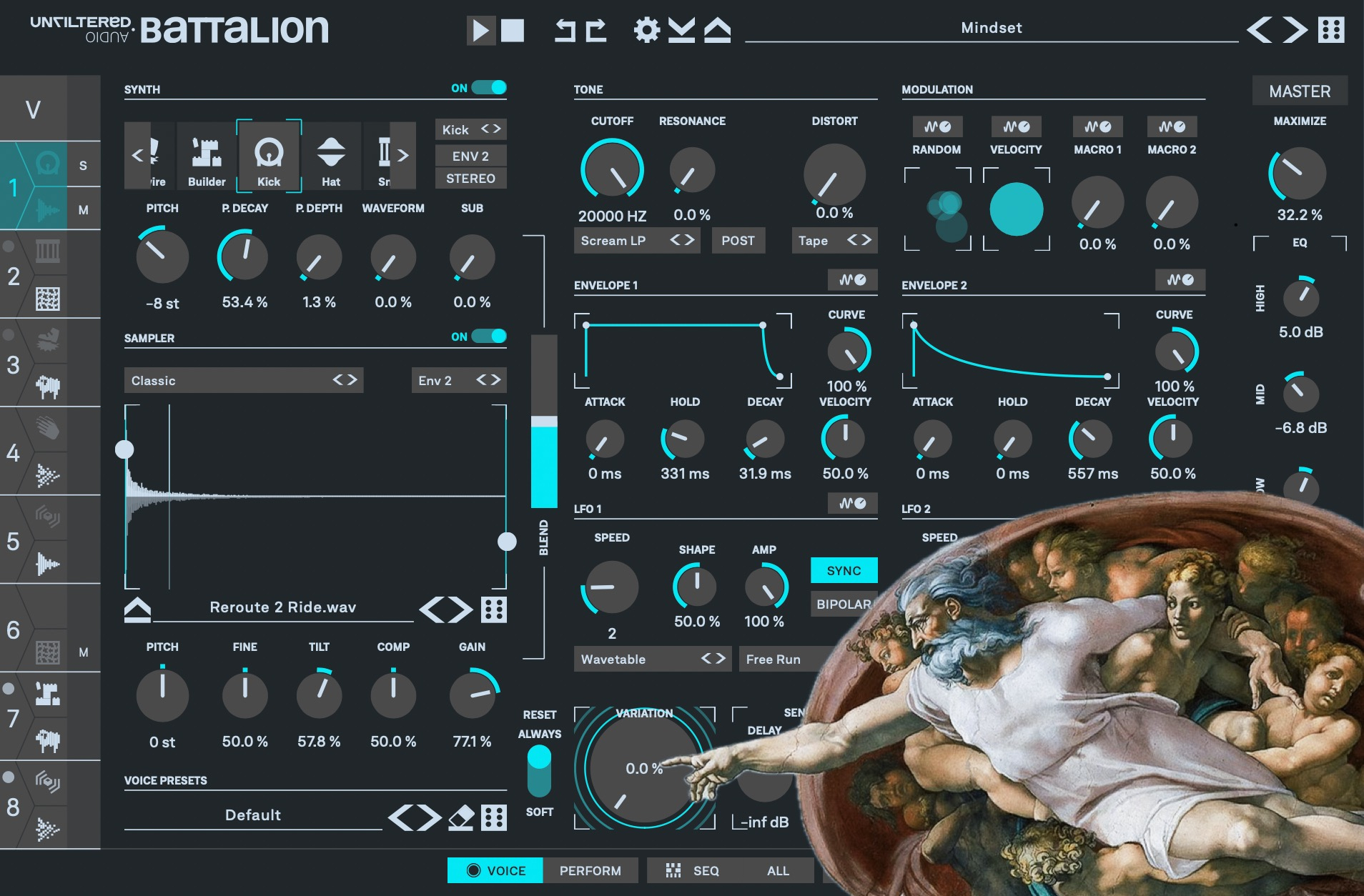The width and height of the screenshot is (1364, 896).
Task: Open the Classic sampler mode dropdown
Action: 244,380
